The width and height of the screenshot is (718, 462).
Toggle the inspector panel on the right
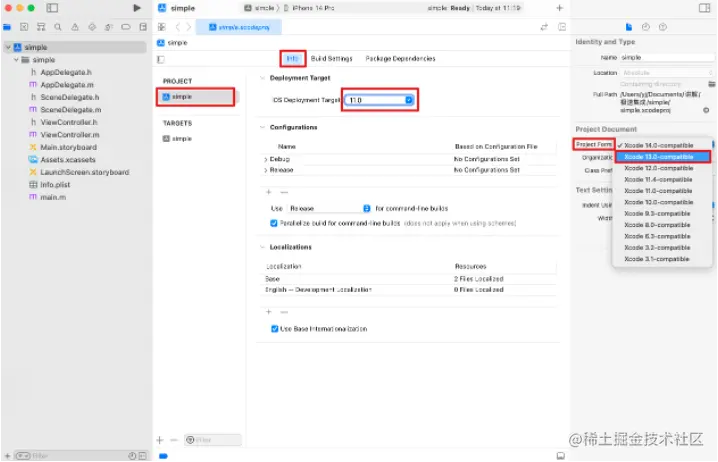(x=704, y=8)
